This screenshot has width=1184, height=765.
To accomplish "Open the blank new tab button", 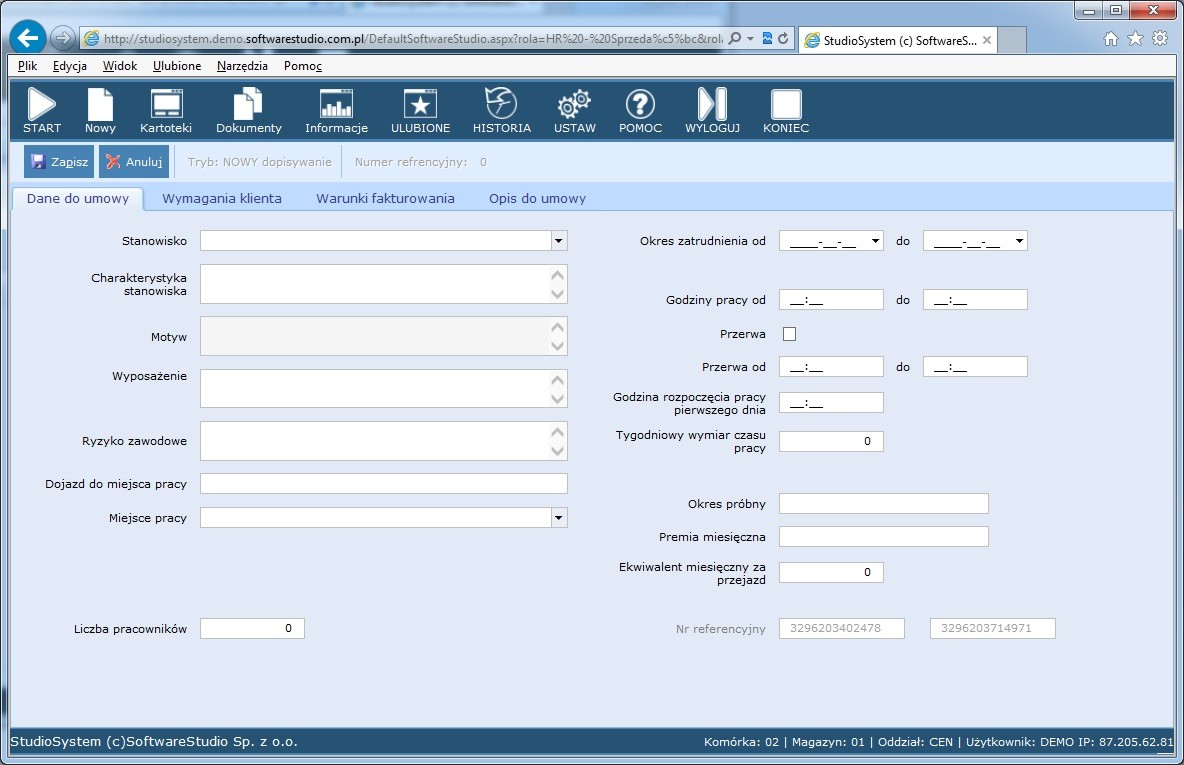I will (1012, 40).
